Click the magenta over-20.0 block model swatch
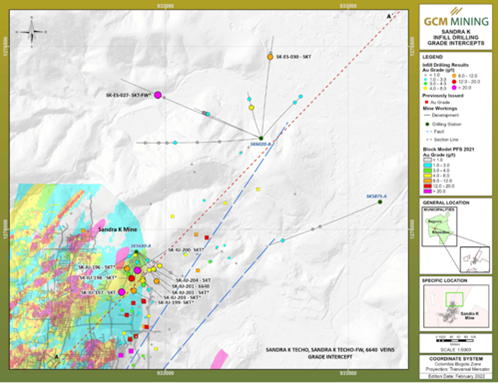The height and width of the screenshot is (384, 498). 427,191
